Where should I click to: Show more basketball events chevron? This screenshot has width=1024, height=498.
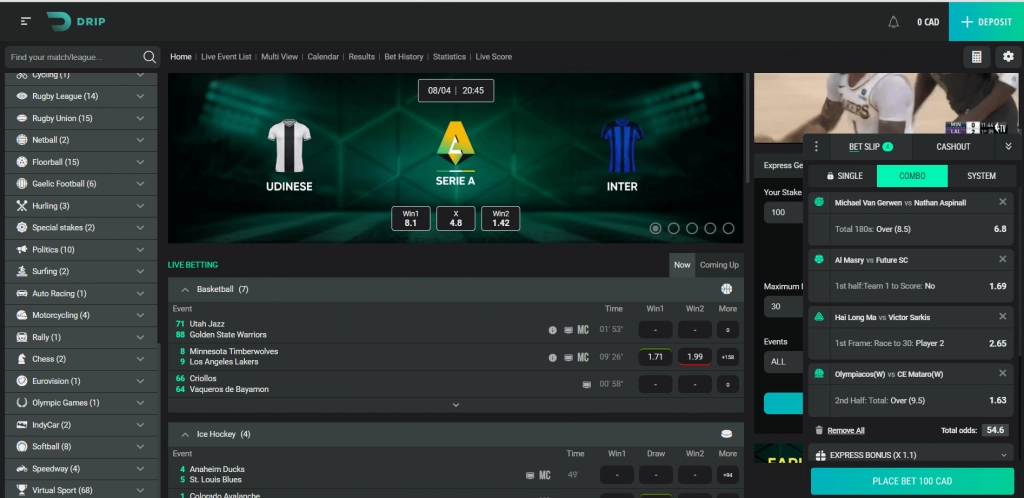[x=456, y=405]
